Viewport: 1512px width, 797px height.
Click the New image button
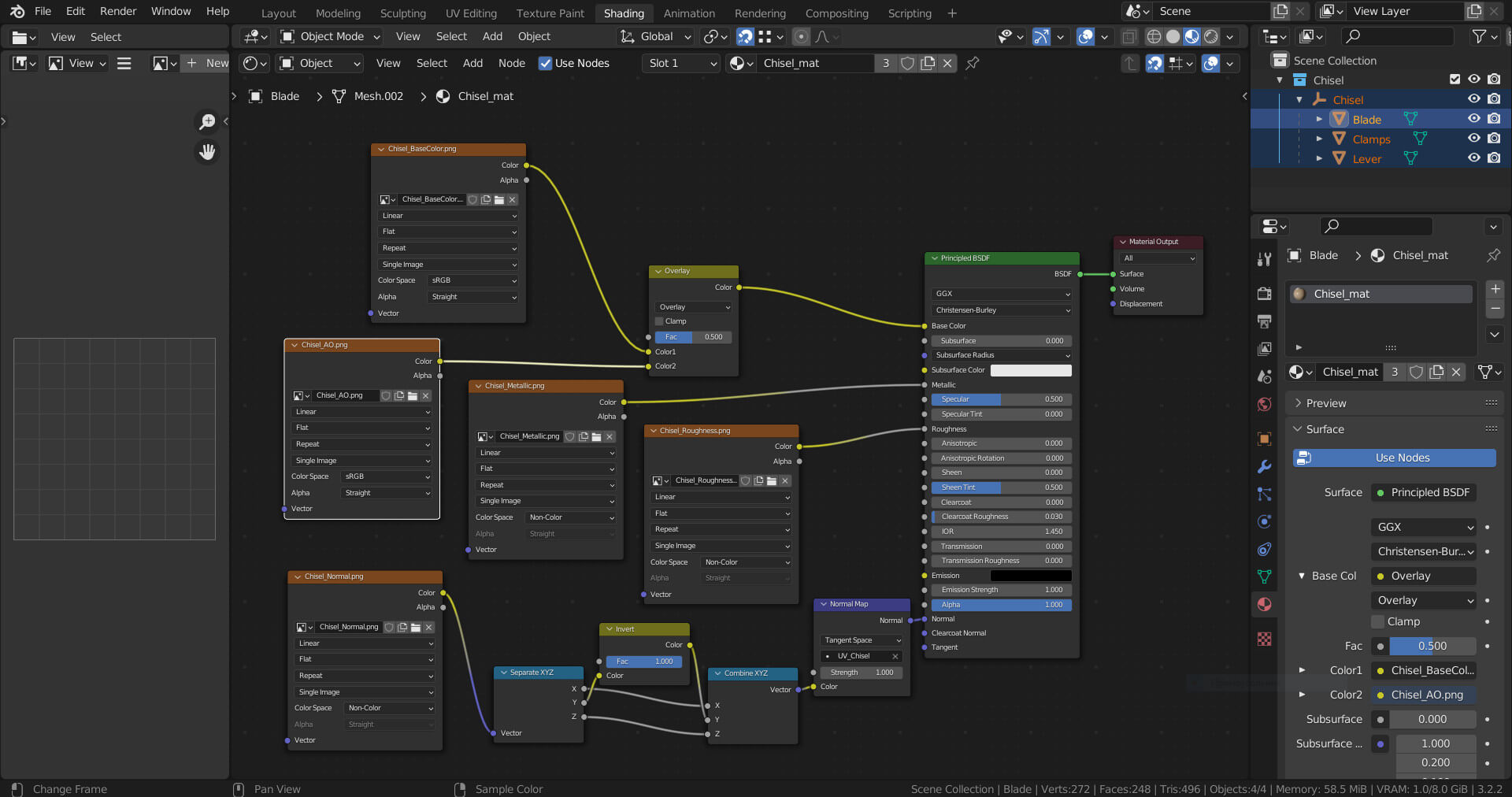206,63
